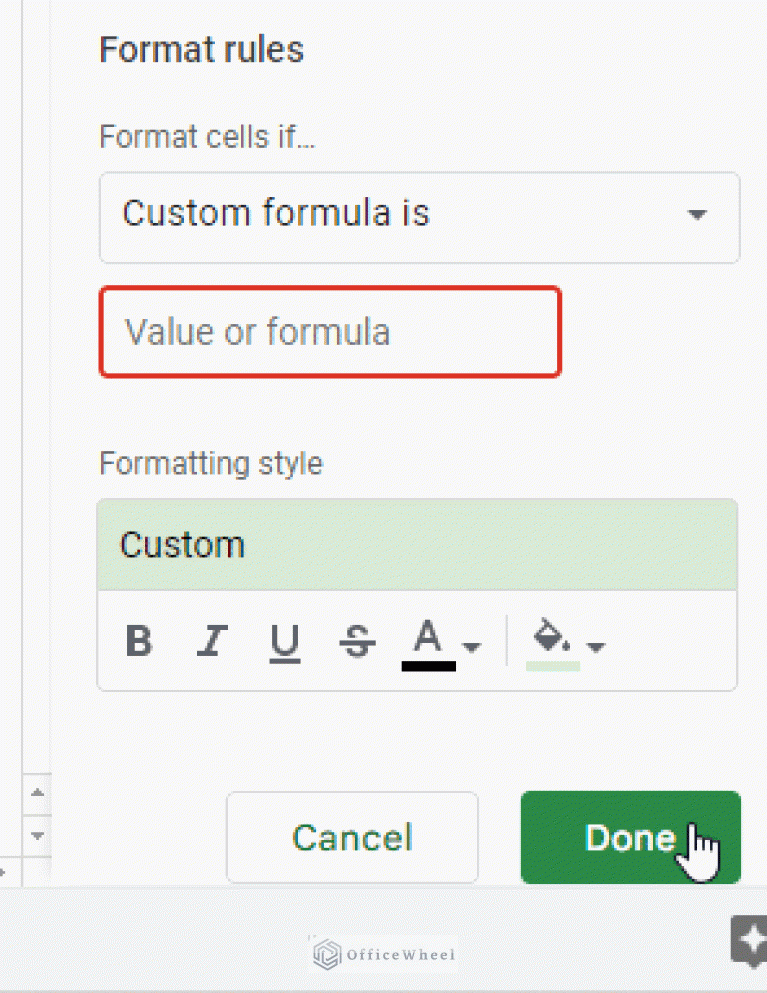Screen dimensions: 767x993
Task: Cancel the format rule
Action: click(352, 838)
